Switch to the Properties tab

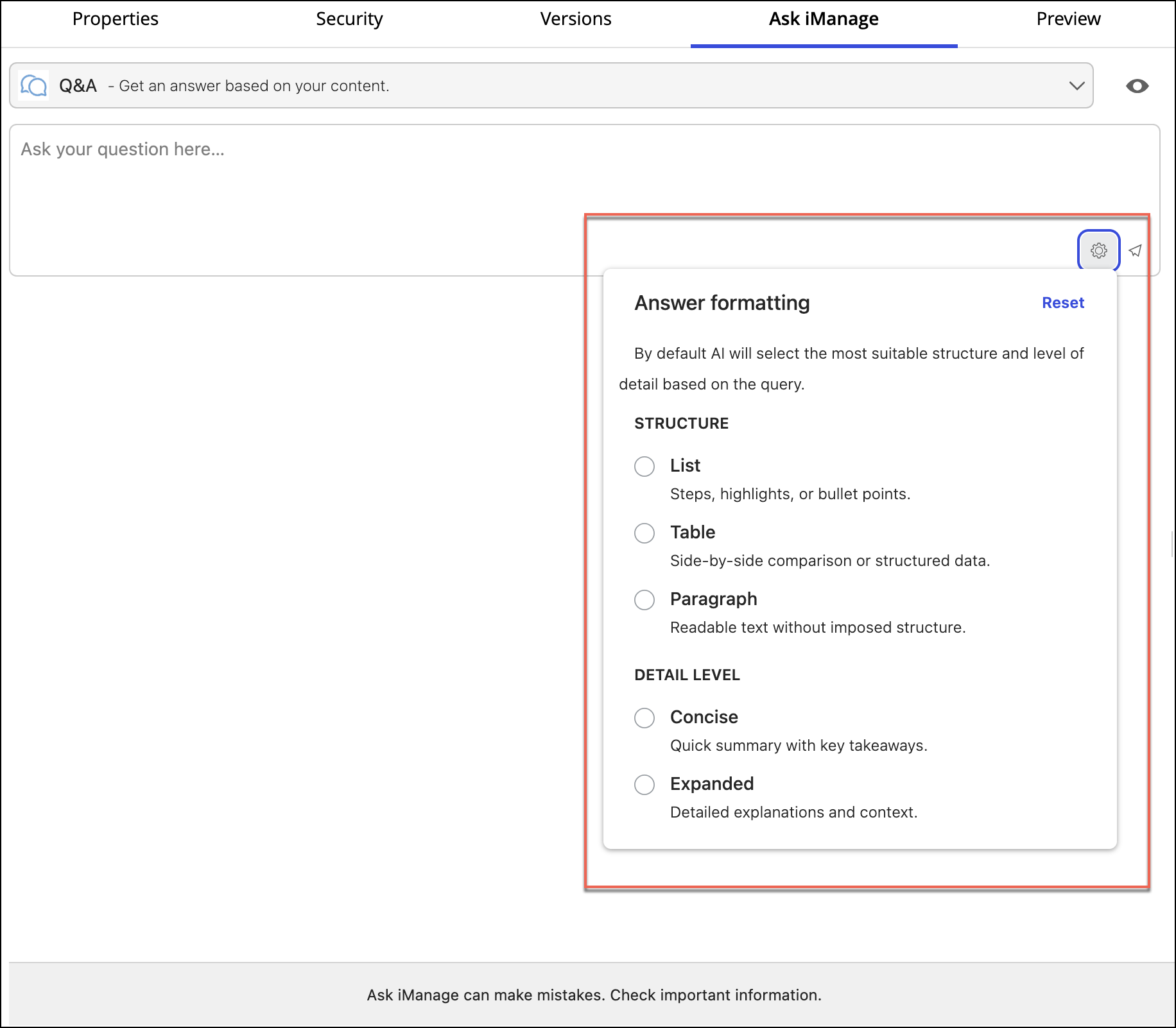coord(116,19)
